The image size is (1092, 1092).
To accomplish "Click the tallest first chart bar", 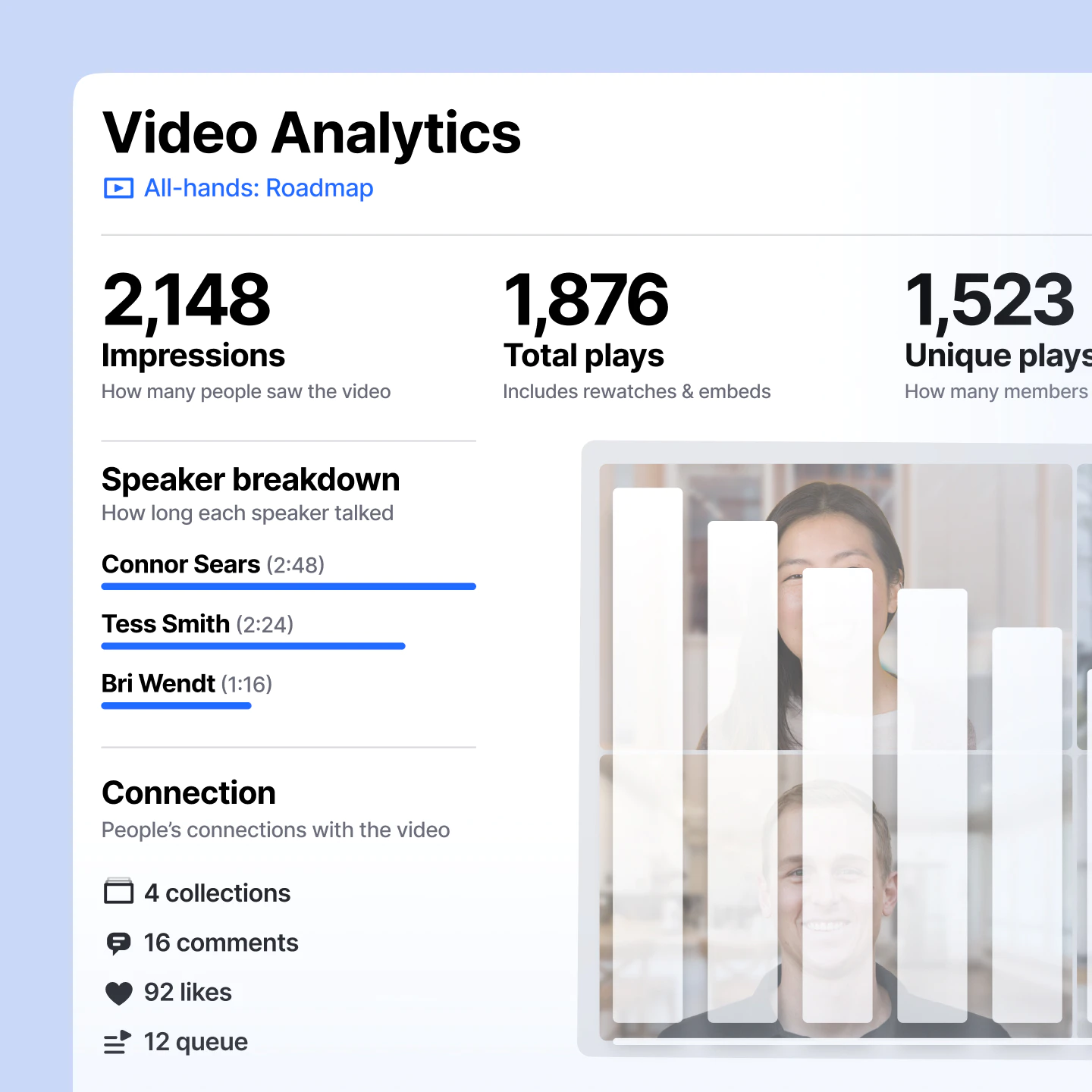I will pyautogui.click(x=648, y=755).
